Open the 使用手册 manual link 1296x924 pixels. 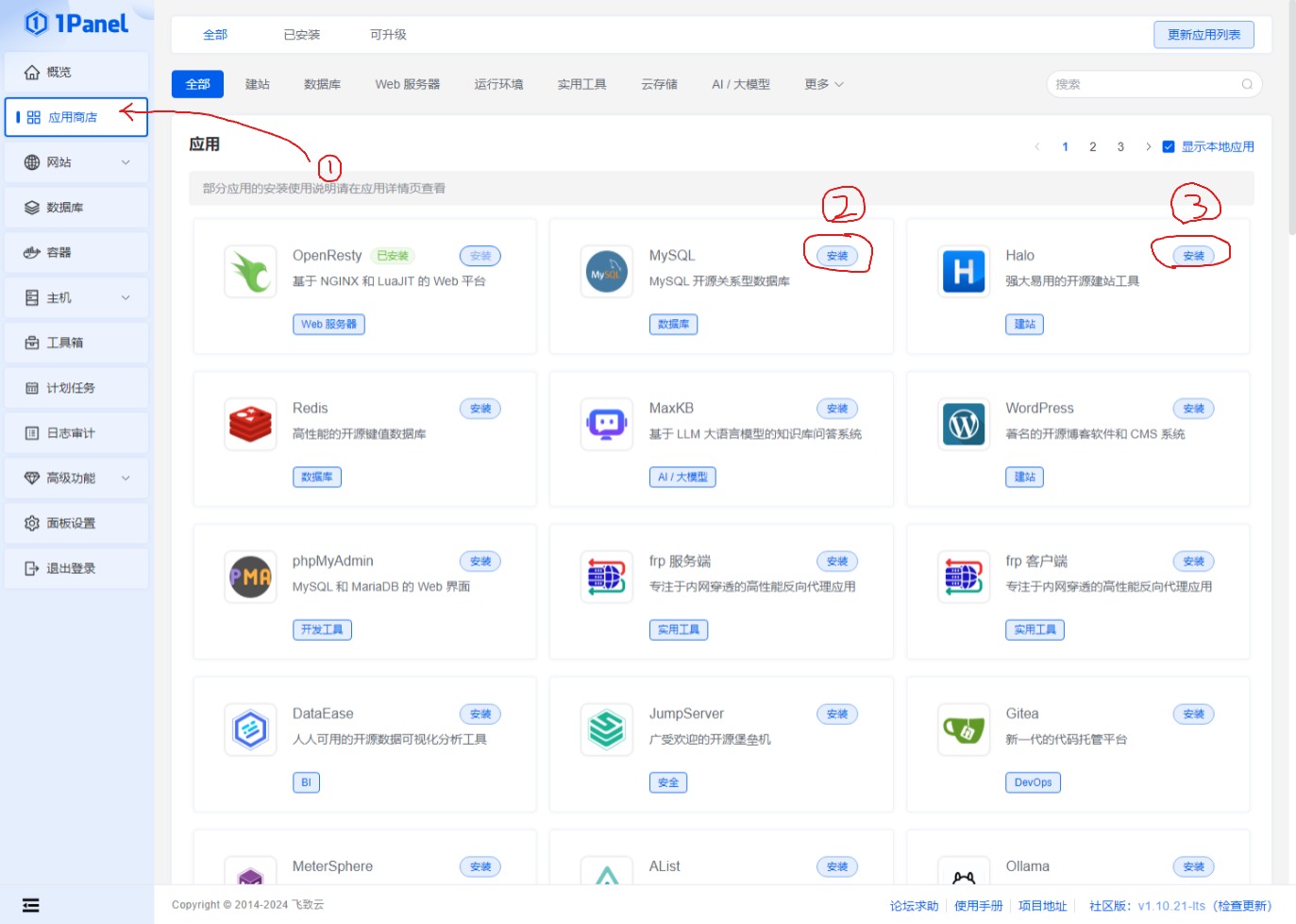[x=978, y=906]
